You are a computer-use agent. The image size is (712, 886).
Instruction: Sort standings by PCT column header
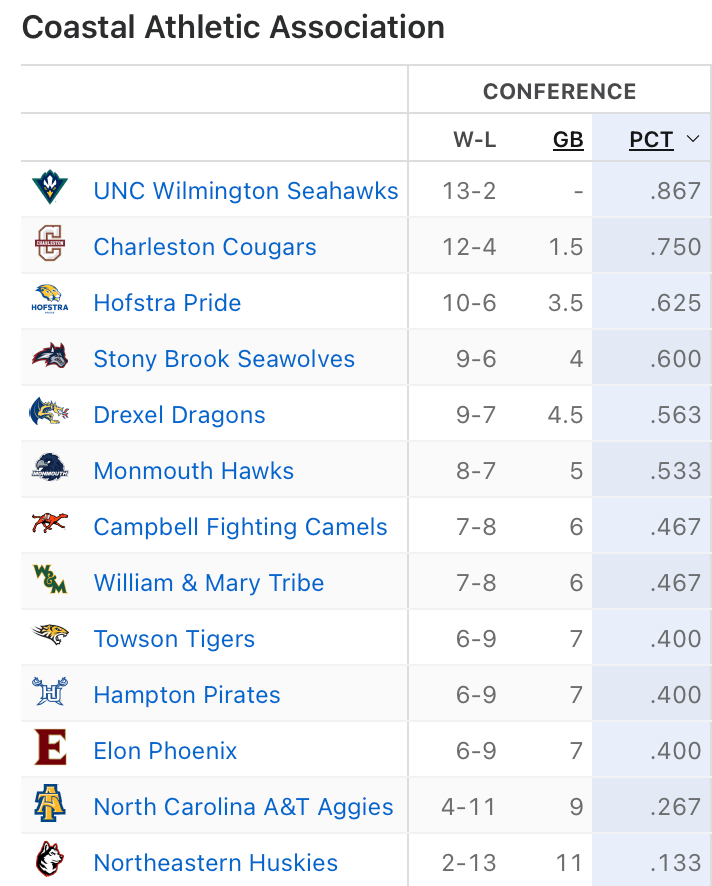click(651, 140)
